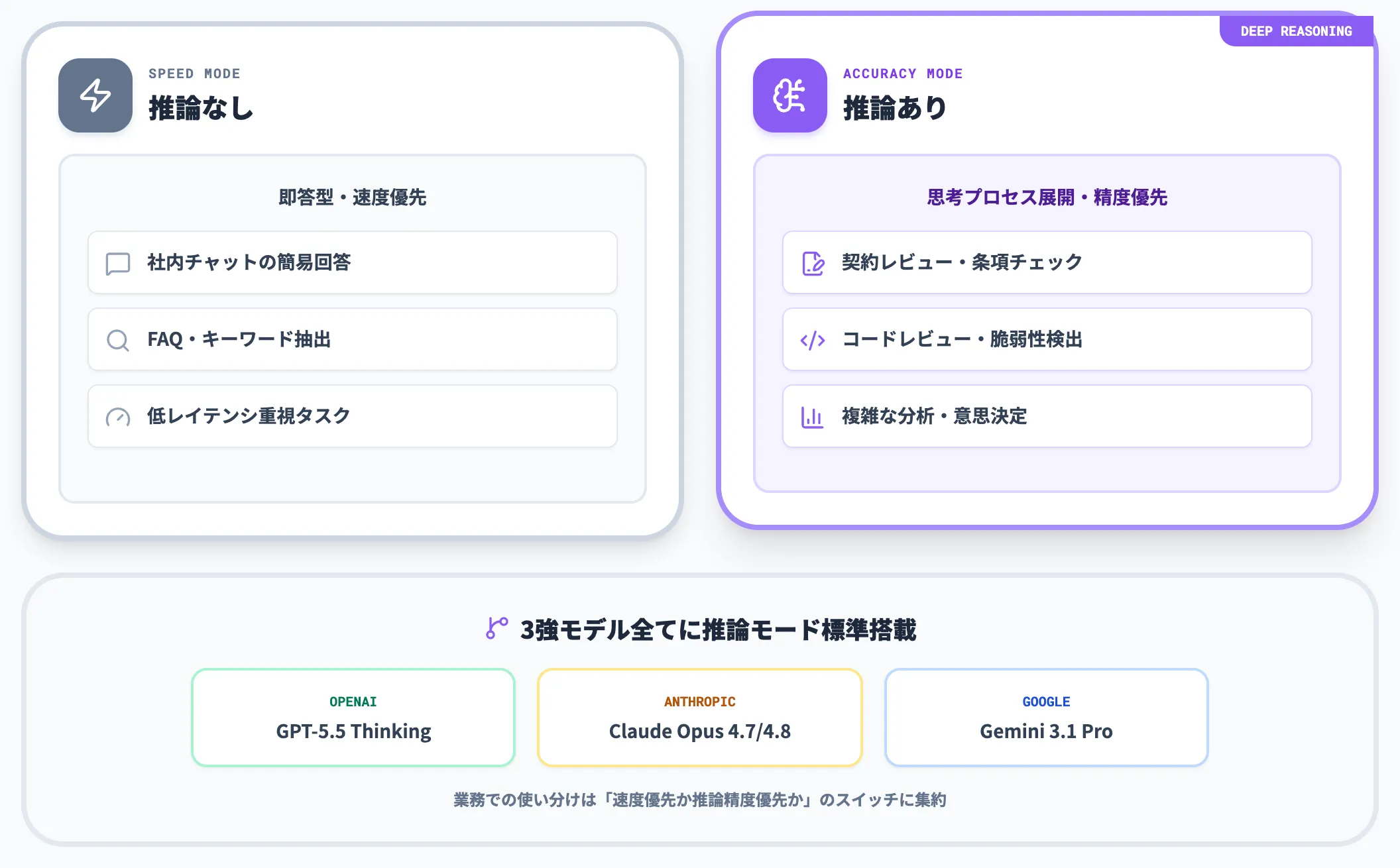Click the code brackets icon beside コードレビュー
This screenshot has height=868, width=1400.
813,340
